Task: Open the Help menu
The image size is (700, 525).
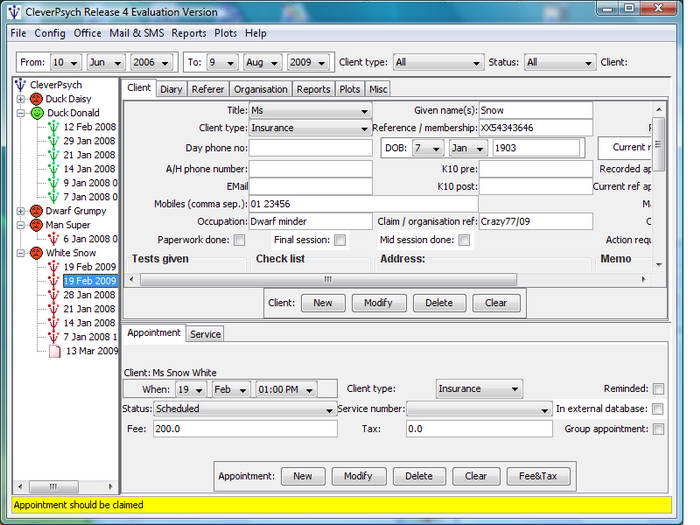Action: point(255,33)
